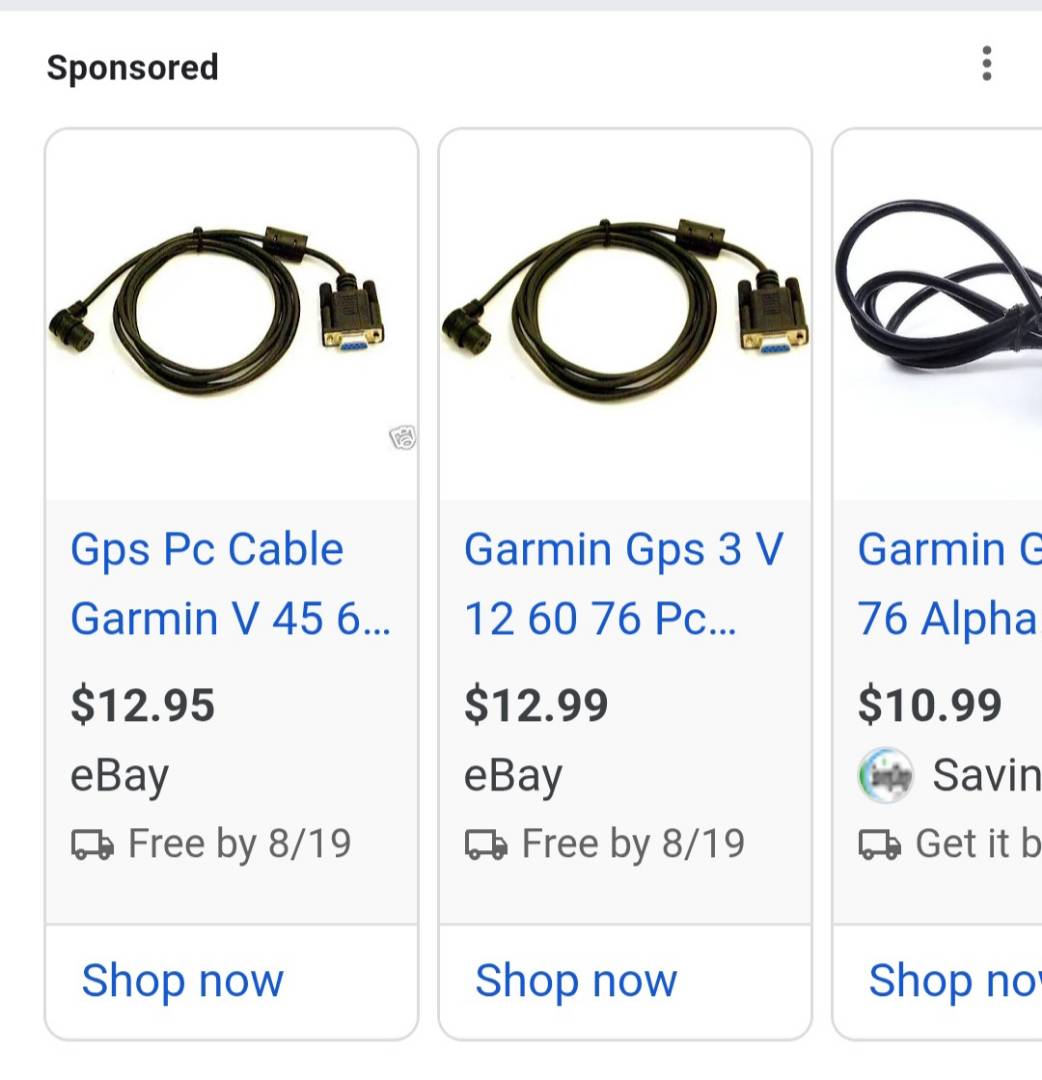Click the delivery truck icon on the $12.95 listing
This screenshot has width=1042, height=1080.
[x=92, y=845]
